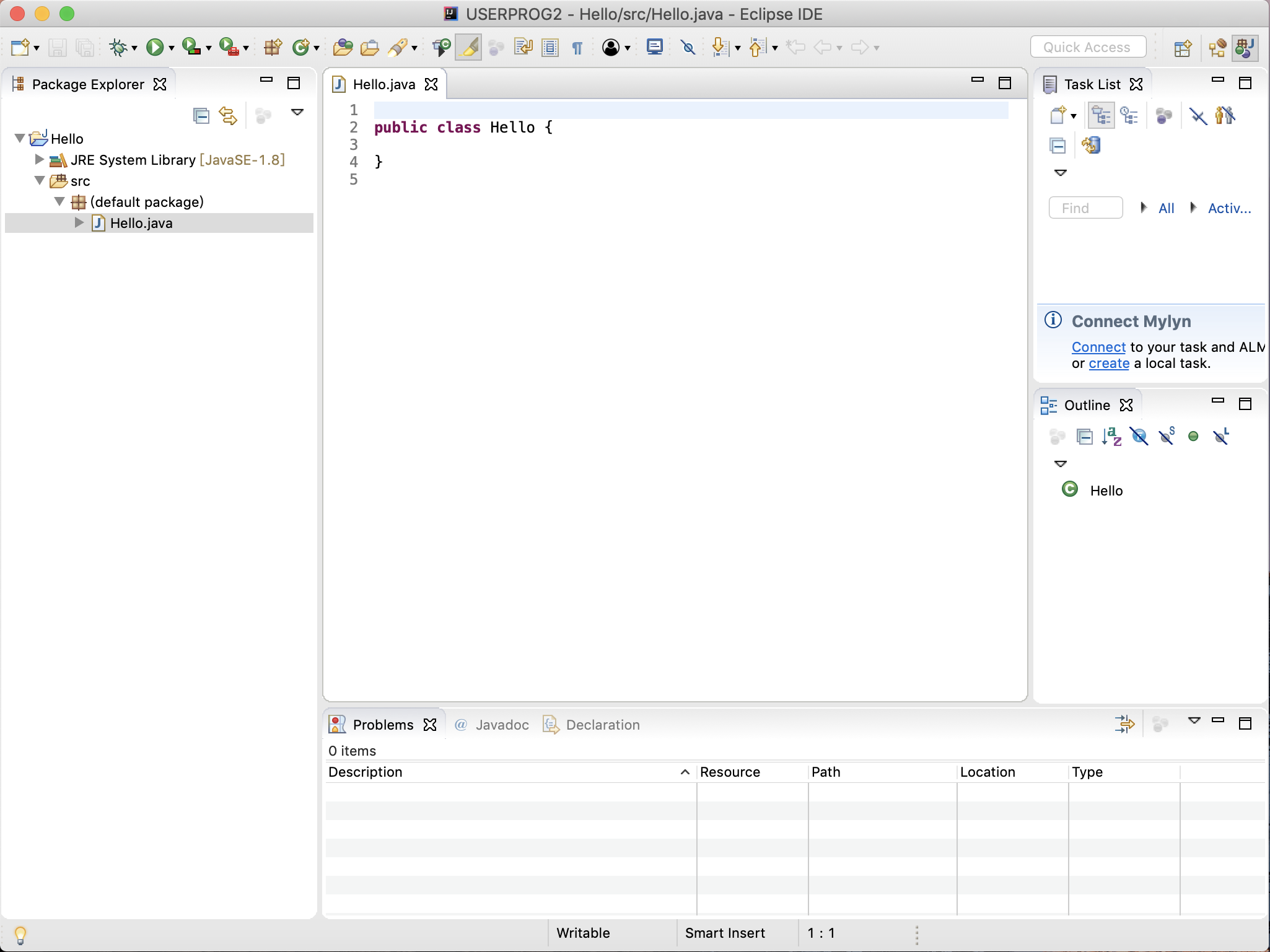Click the tip lightbulb in status bar
1270x952 pixels.
pyautogui.click(x=20, y=935)
